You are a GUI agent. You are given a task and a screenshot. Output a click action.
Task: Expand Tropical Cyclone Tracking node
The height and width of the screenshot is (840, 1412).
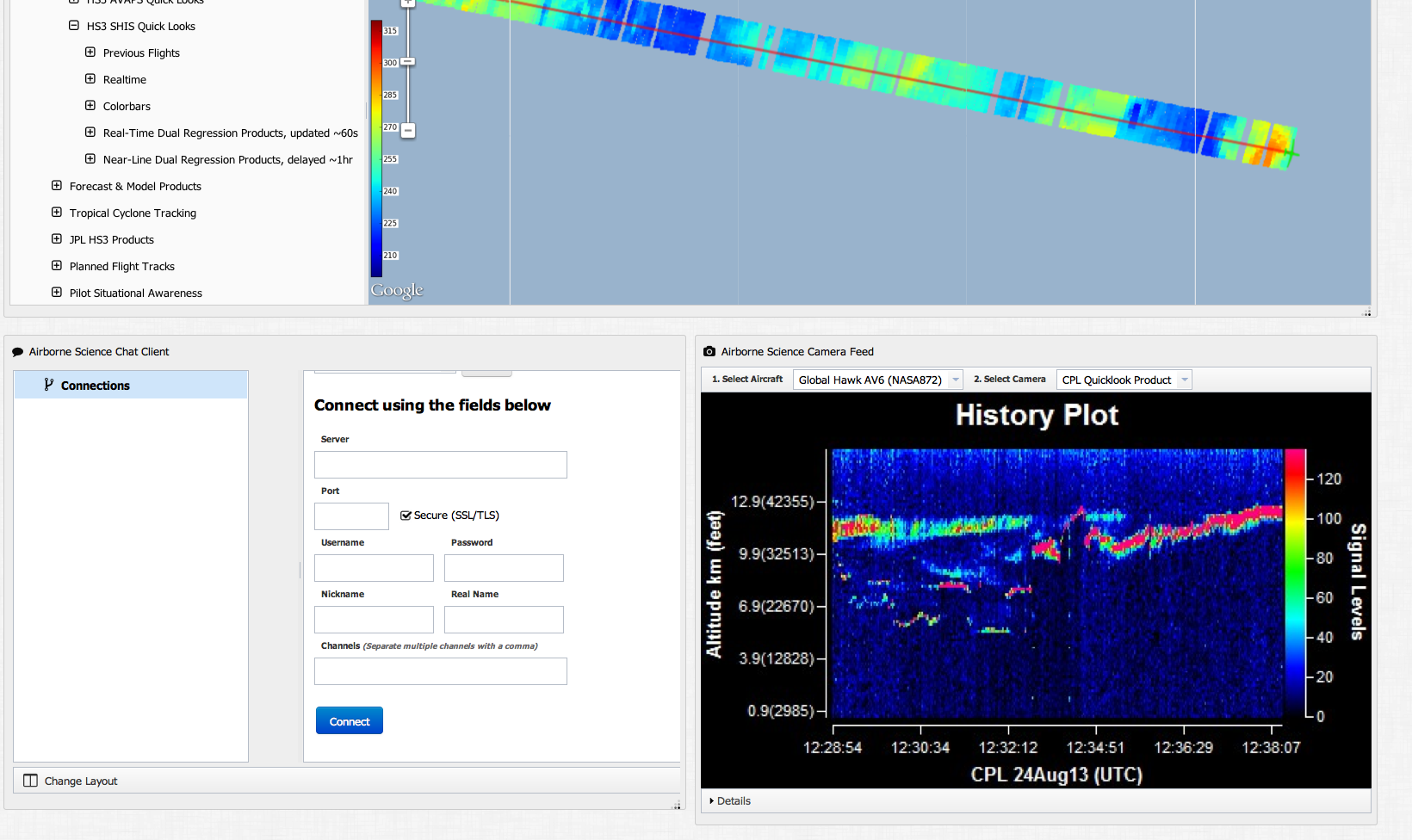(x=57, y=213)
